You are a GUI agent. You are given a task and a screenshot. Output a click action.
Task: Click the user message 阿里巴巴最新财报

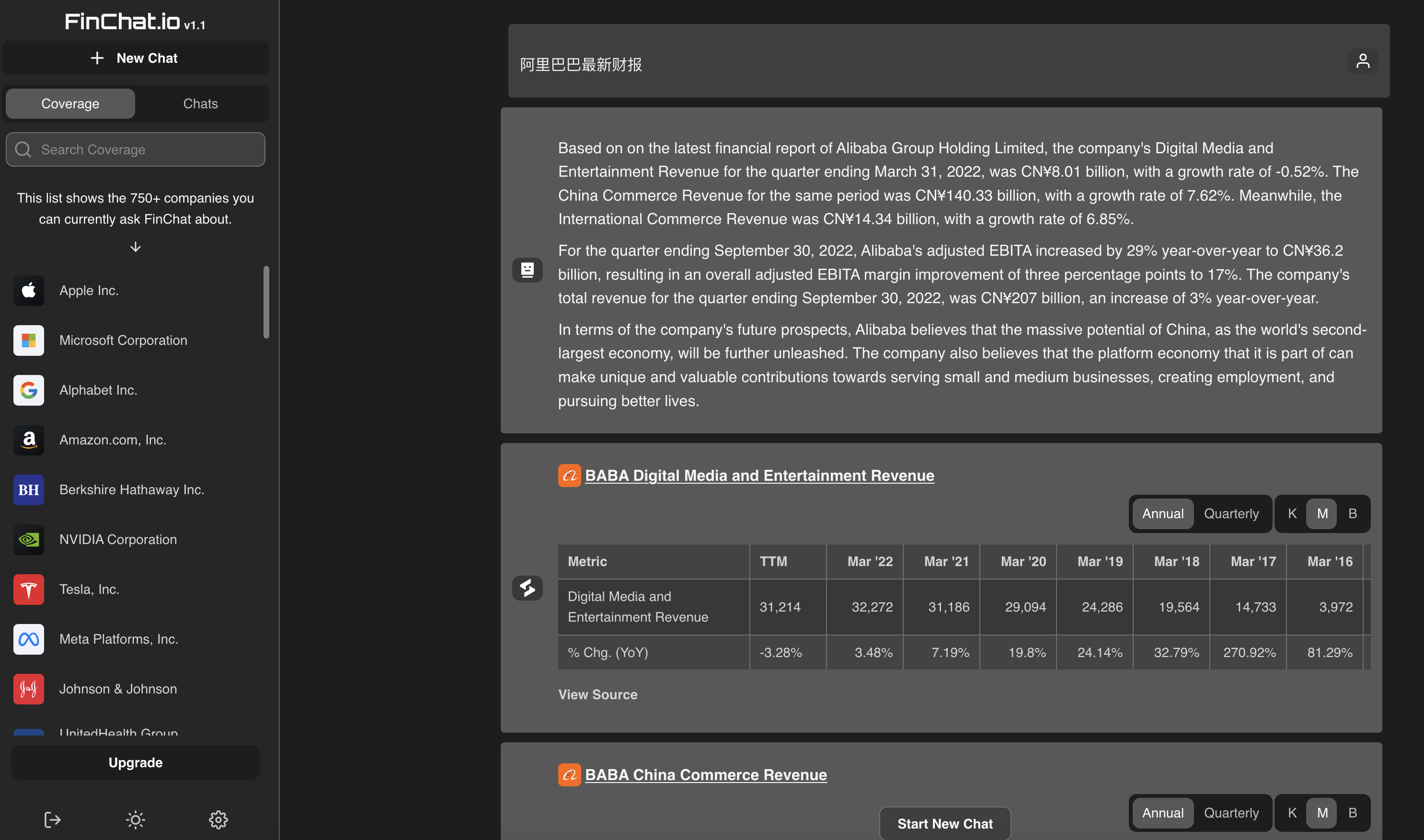581,65
